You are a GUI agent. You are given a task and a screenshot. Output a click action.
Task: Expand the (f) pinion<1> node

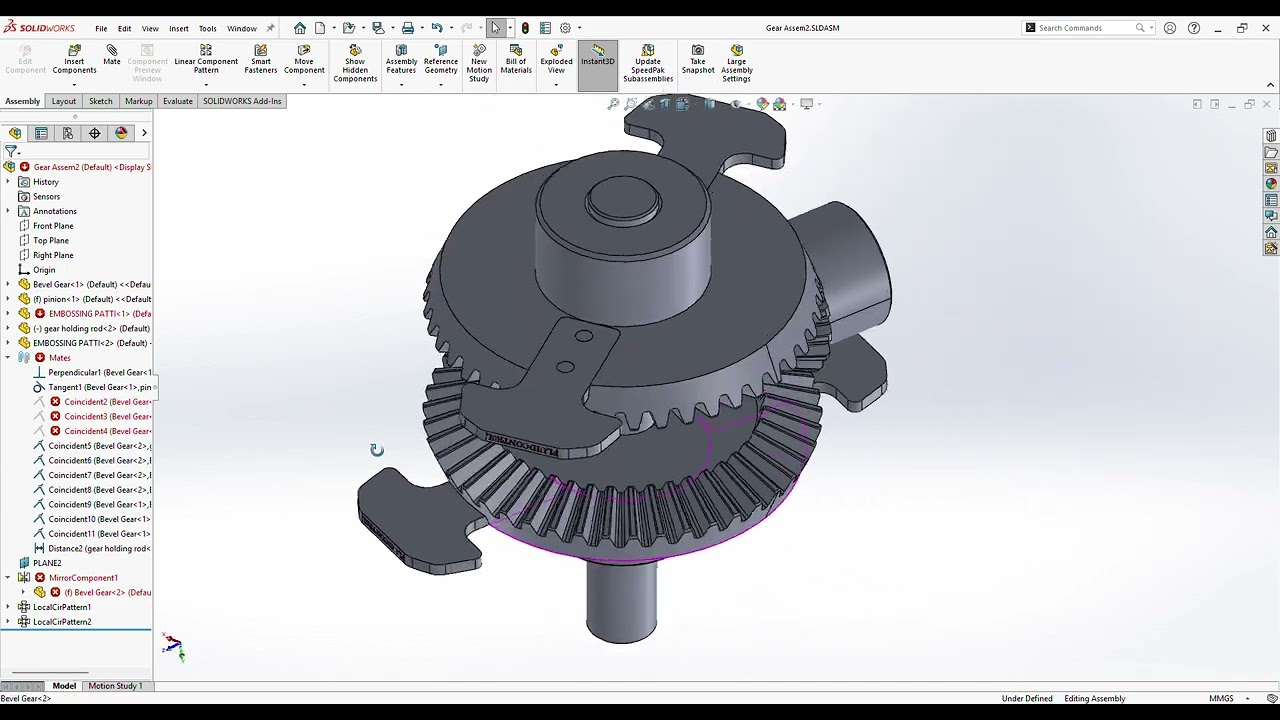pos(9,299)
